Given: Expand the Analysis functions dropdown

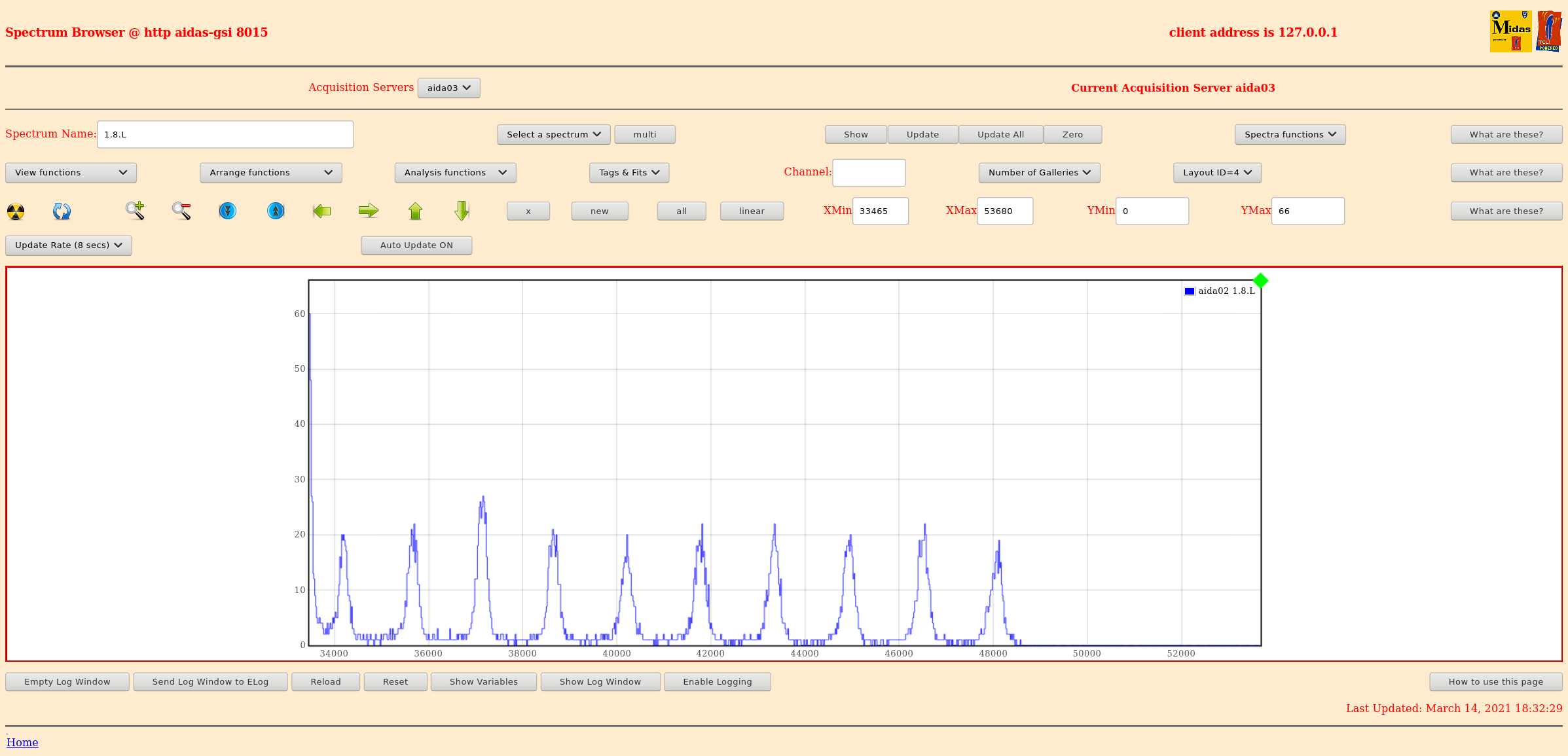Looking at the screenshot, I should 455,173.
